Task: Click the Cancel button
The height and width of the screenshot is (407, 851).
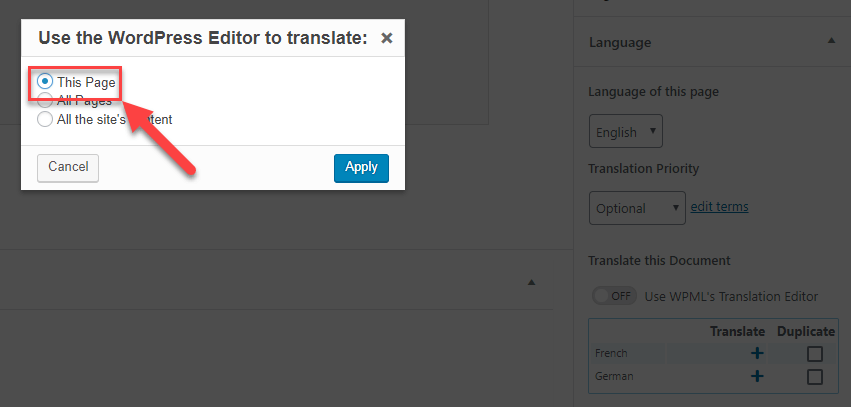Action: (68, 167)
